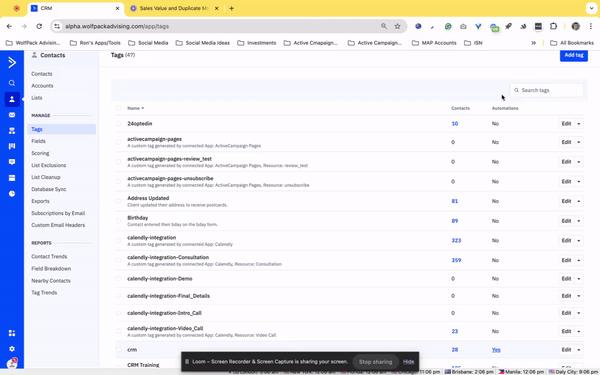The width and height of the screenshot is (600, 375).
Task: Check the activecampaign-pages tag checkbox
Action: click(119, 142)
